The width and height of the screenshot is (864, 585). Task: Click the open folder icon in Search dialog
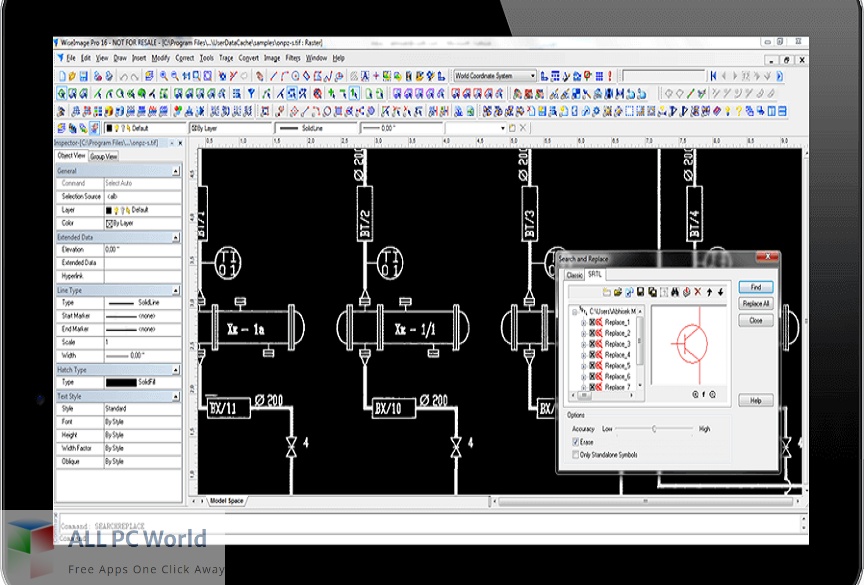coord(618,292)
